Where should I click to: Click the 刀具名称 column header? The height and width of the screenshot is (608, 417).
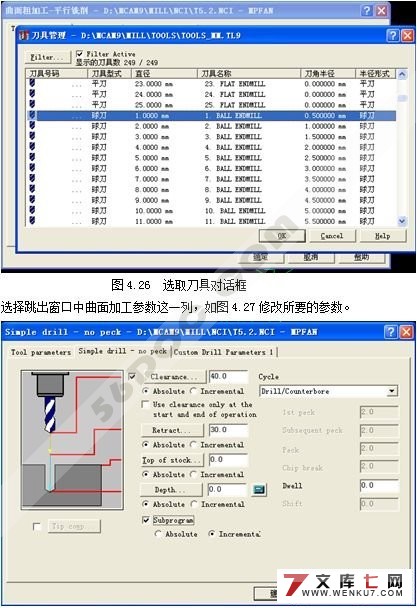pos(249,74)
